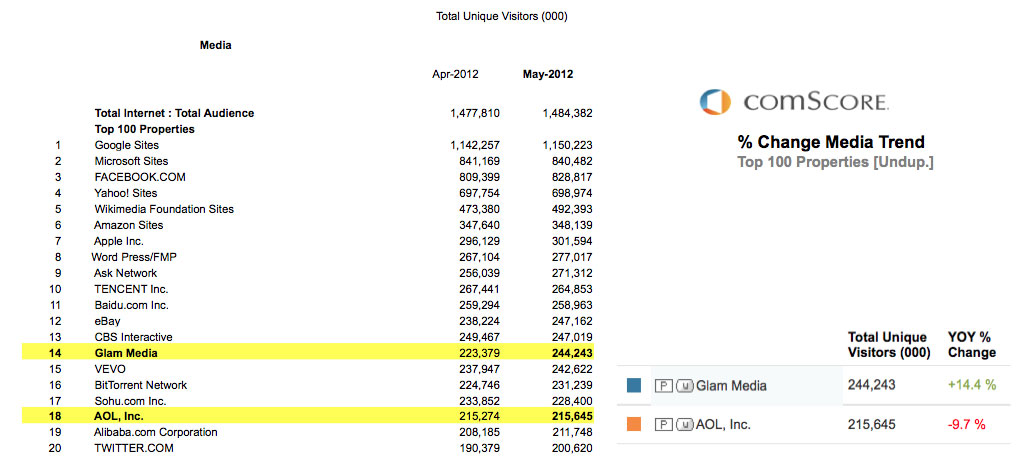Click the Google Sites value 1,150,223
The height and width of the screenshot is (472, 1020).
pyautogui.click(x=567, y=145)
